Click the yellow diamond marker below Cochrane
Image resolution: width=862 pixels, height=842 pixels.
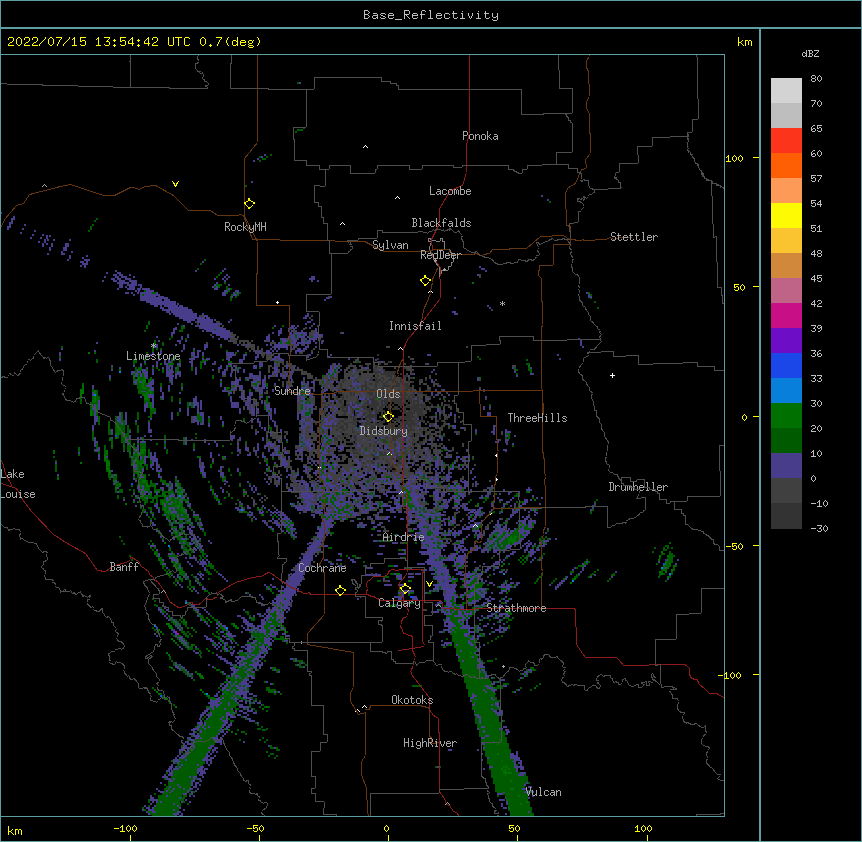click(341, 590)
